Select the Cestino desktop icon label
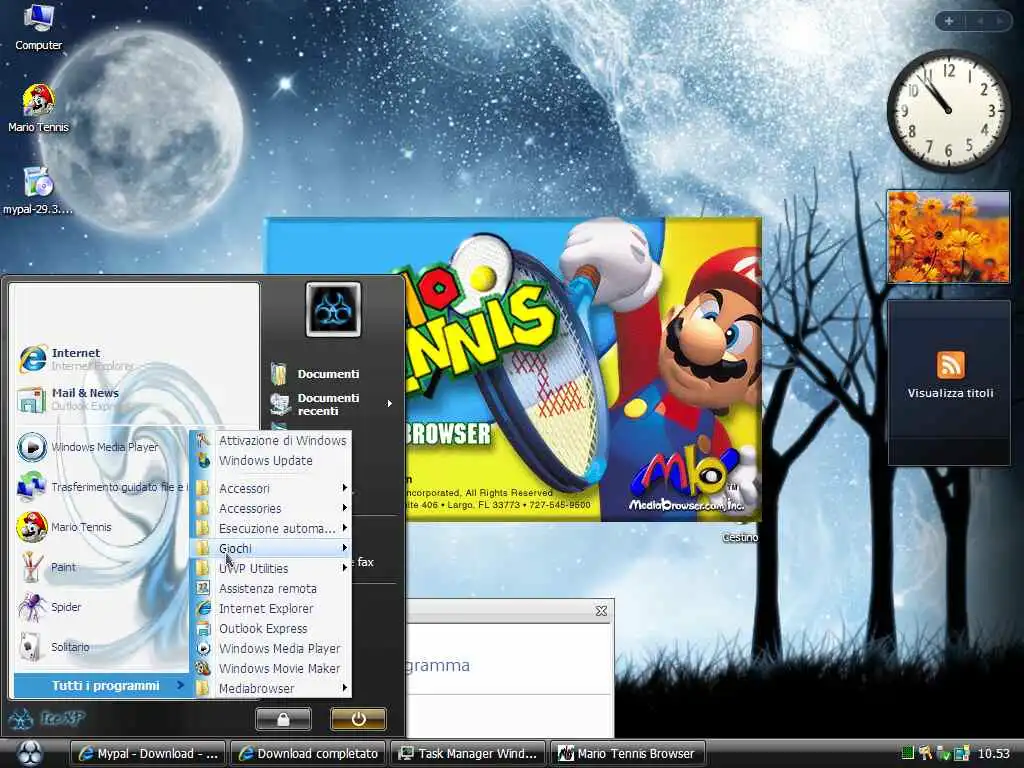1024x768 pixels. [740, 537]
